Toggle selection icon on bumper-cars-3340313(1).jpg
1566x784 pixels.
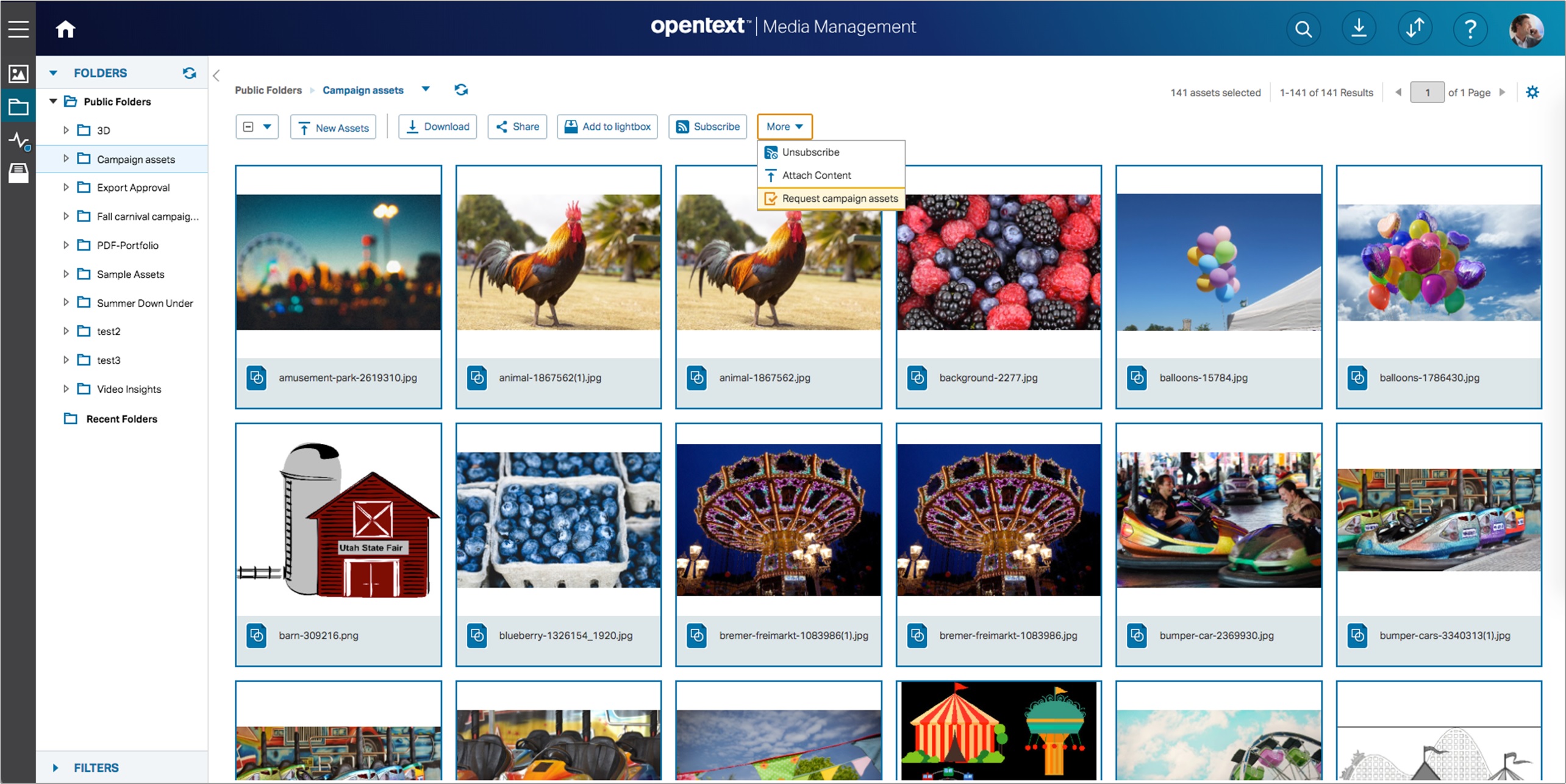click(x=1357, y=636)
